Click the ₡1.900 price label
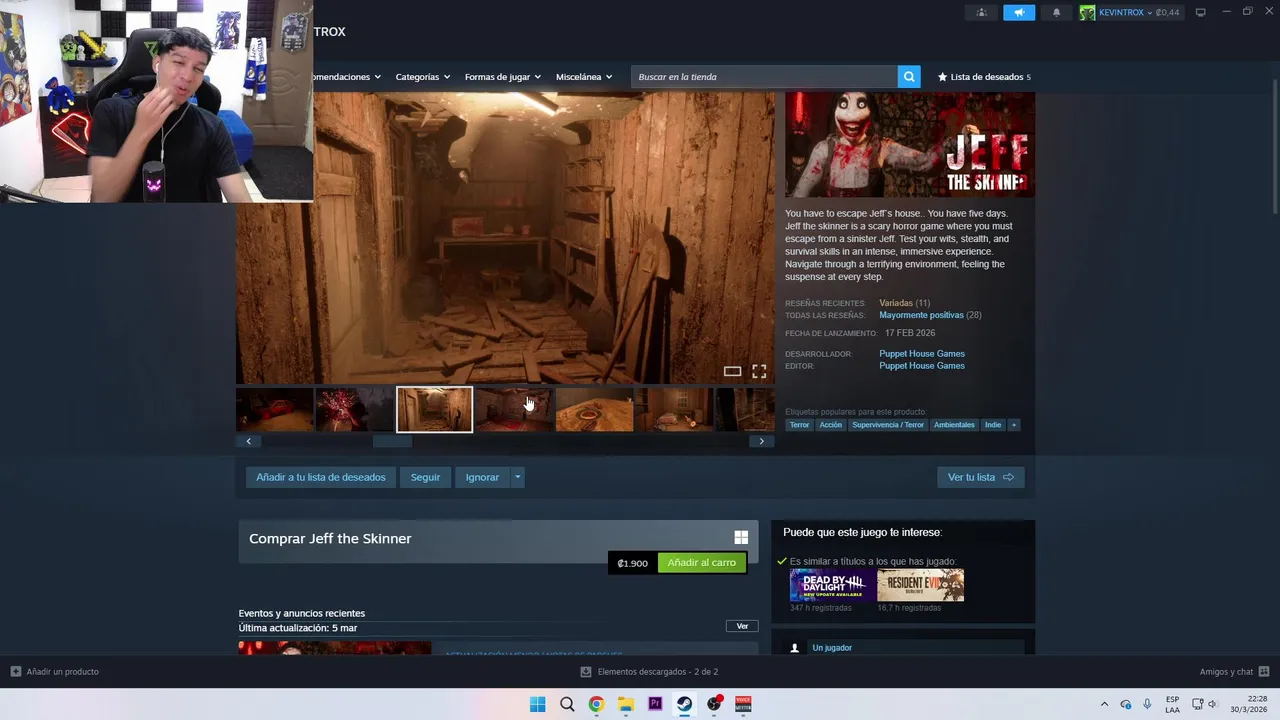 point(633,563)
